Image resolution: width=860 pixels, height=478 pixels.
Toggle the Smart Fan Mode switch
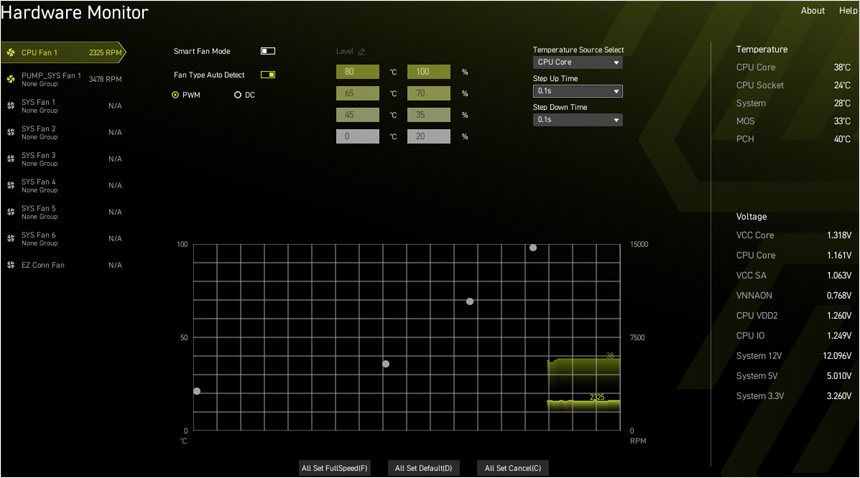point(267,51)
